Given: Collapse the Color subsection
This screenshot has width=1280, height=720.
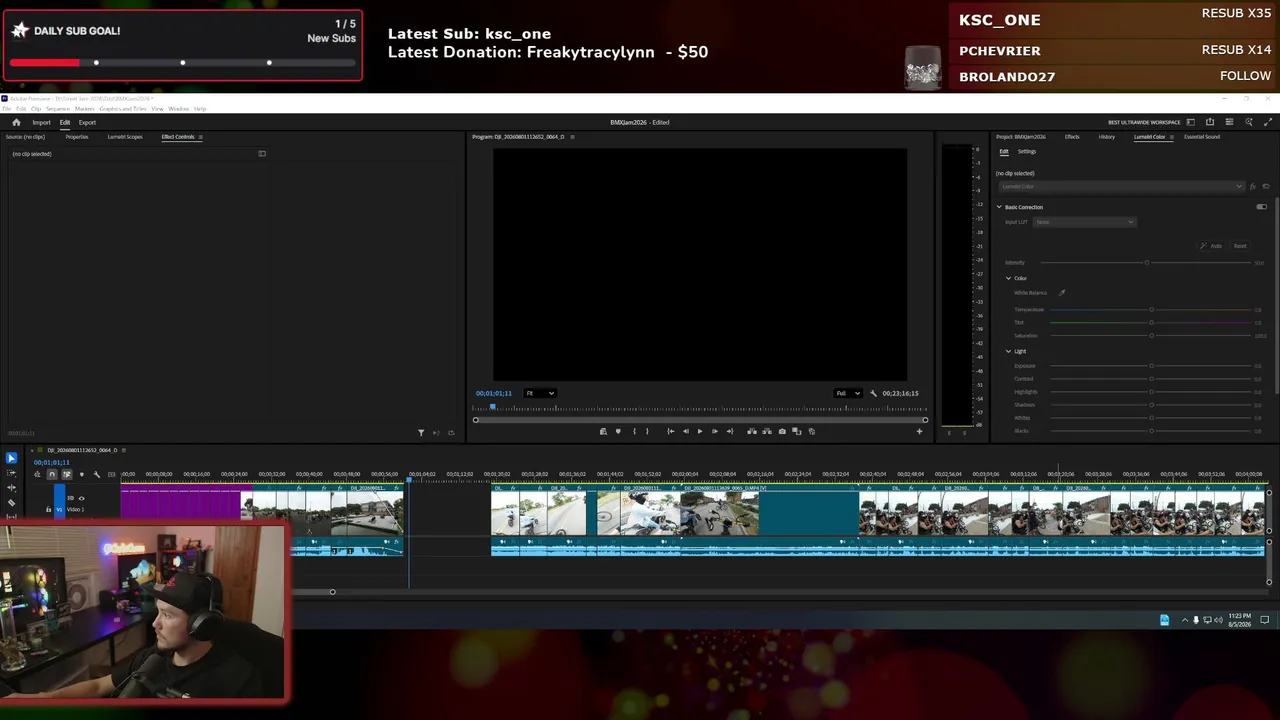Looking at the screenshot, I should (1008, 278).
